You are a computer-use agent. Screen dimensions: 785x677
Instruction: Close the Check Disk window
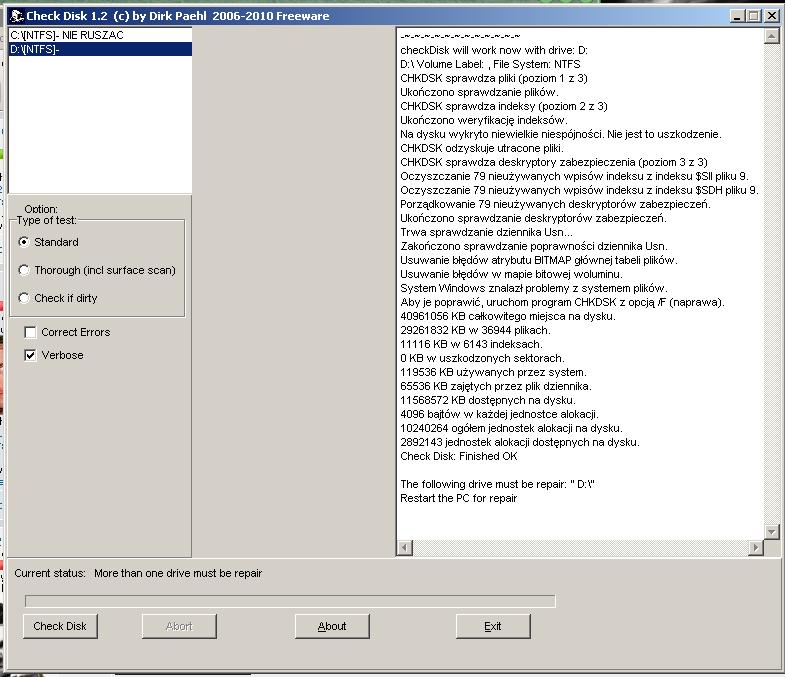click(x=772, y=16)
